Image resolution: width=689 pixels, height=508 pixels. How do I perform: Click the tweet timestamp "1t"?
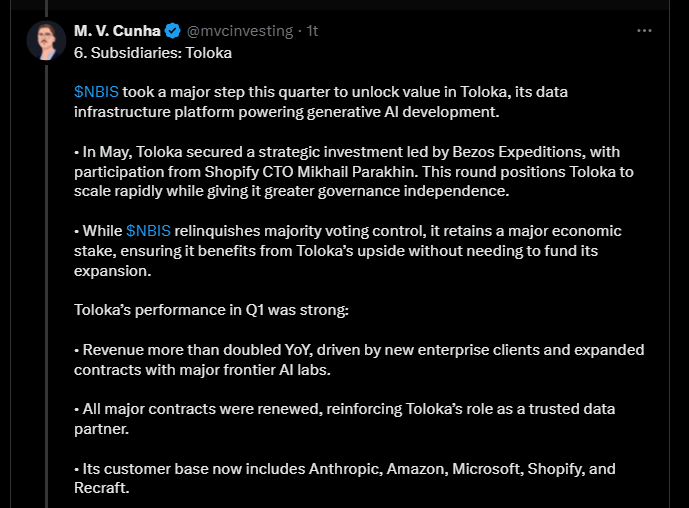click(313, 31)
